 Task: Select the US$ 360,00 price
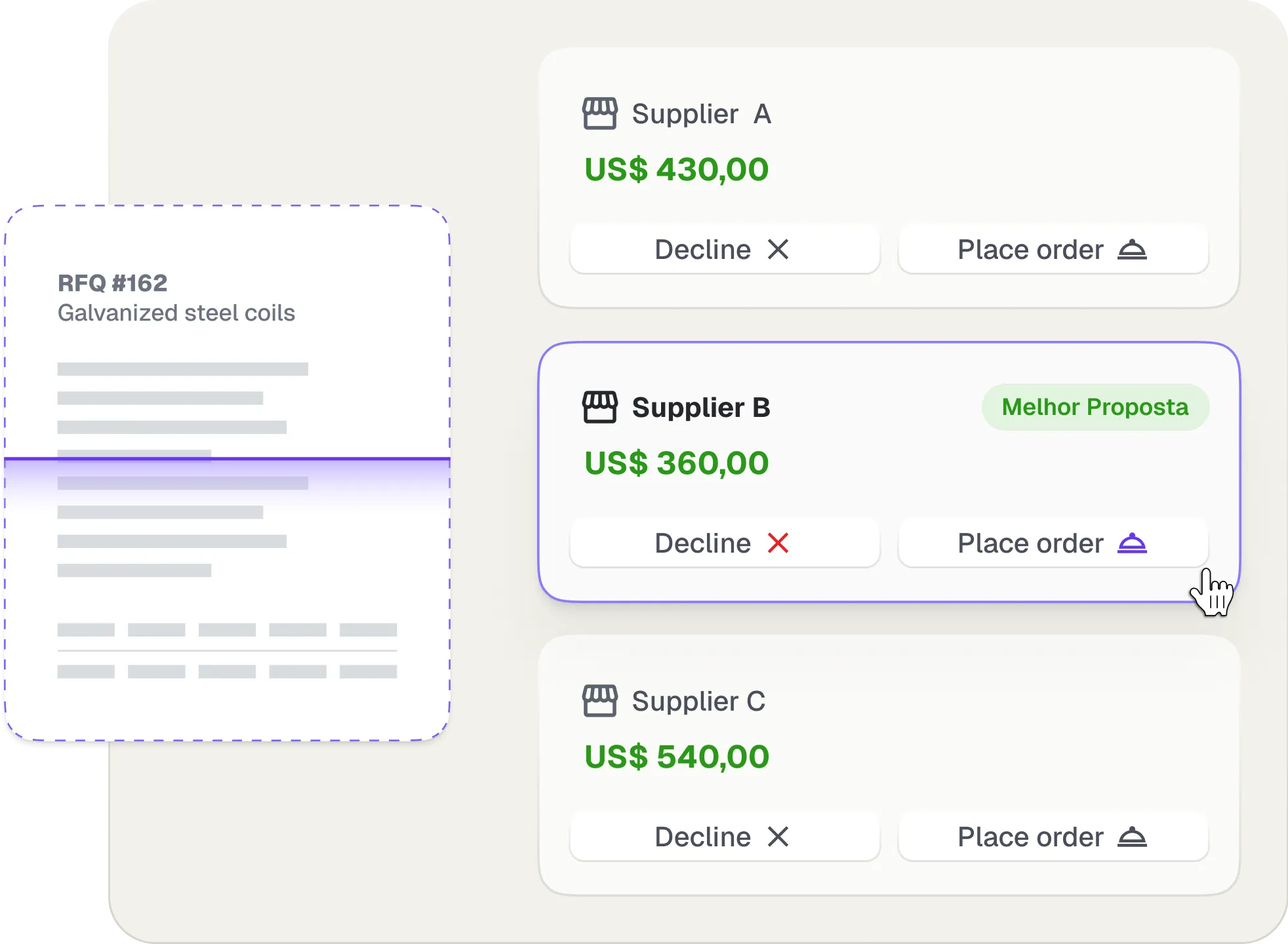coord(676,463)
